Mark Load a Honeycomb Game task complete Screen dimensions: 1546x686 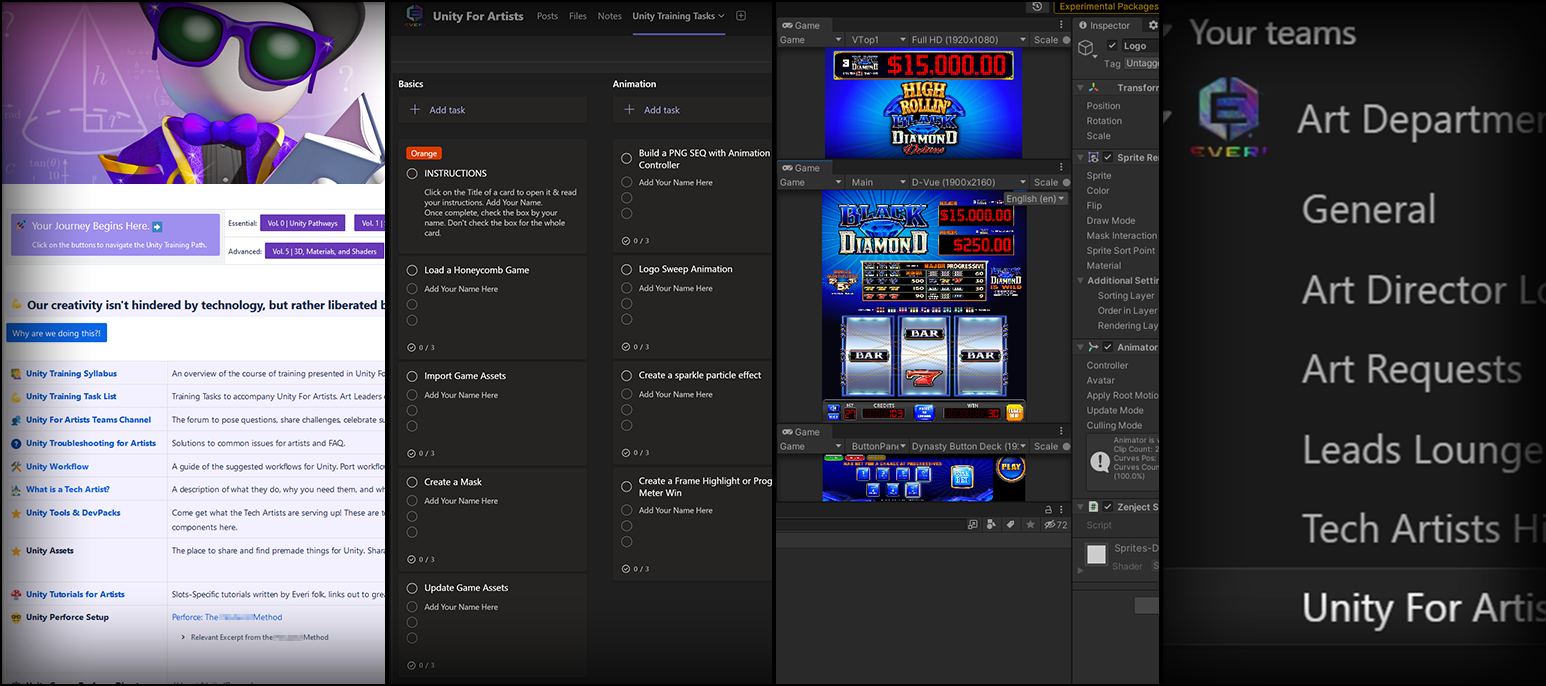coord(412,270)
